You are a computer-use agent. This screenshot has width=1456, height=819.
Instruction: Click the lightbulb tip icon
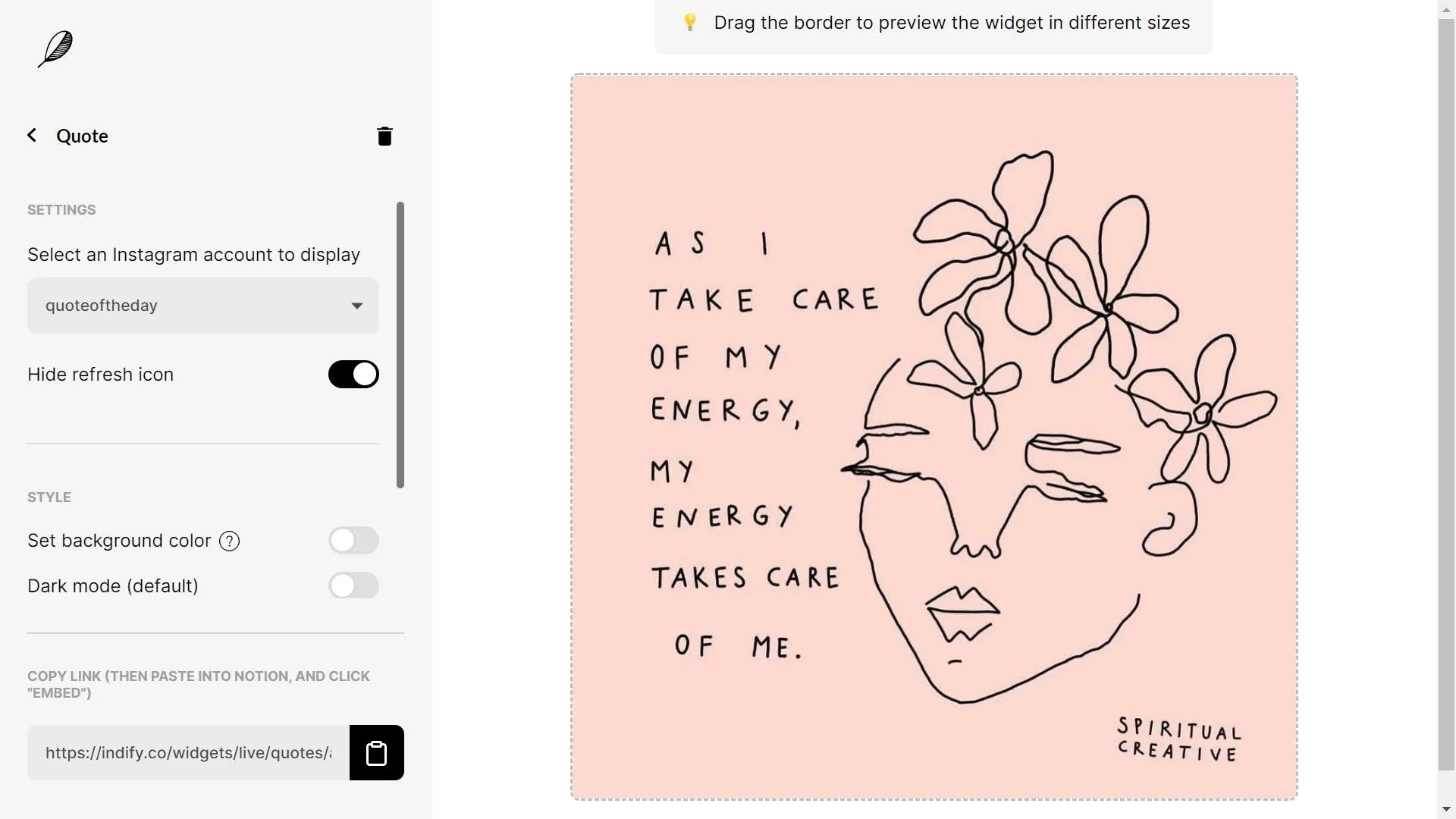click(x=689, y=22)
